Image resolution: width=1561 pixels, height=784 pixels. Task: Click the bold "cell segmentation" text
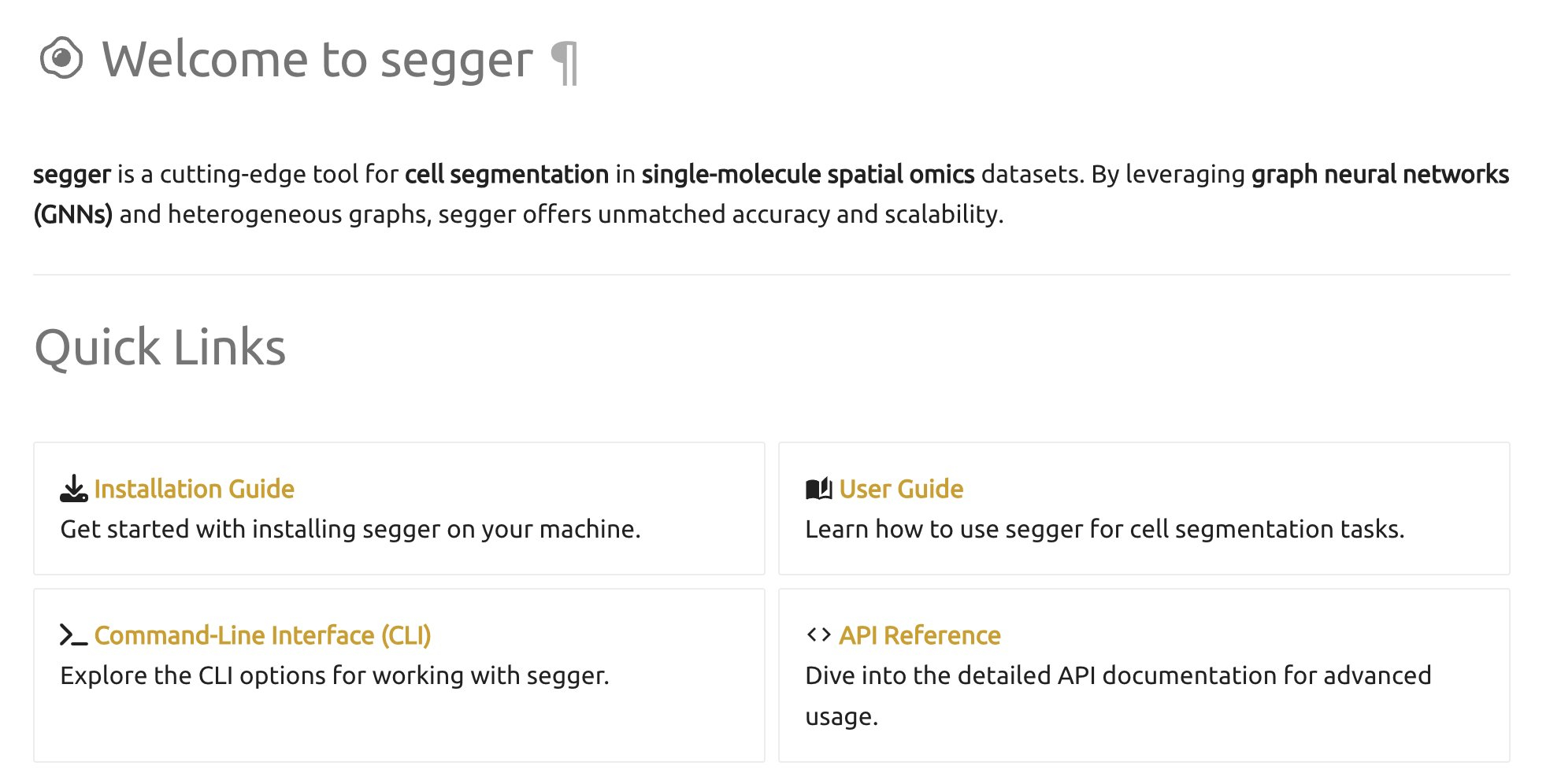(x=506, y=174)
